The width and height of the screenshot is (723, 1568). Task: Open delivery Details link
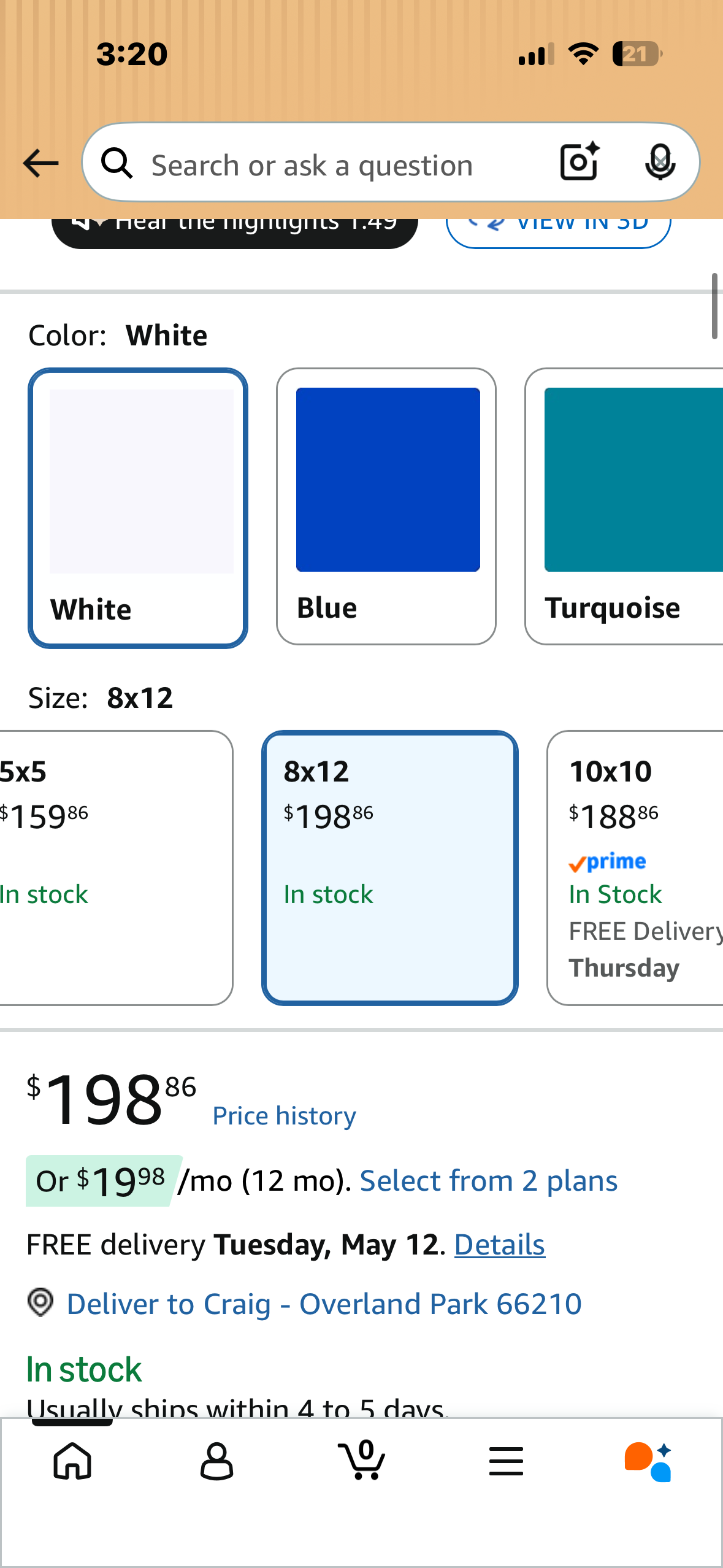[x=499, y=1245]
